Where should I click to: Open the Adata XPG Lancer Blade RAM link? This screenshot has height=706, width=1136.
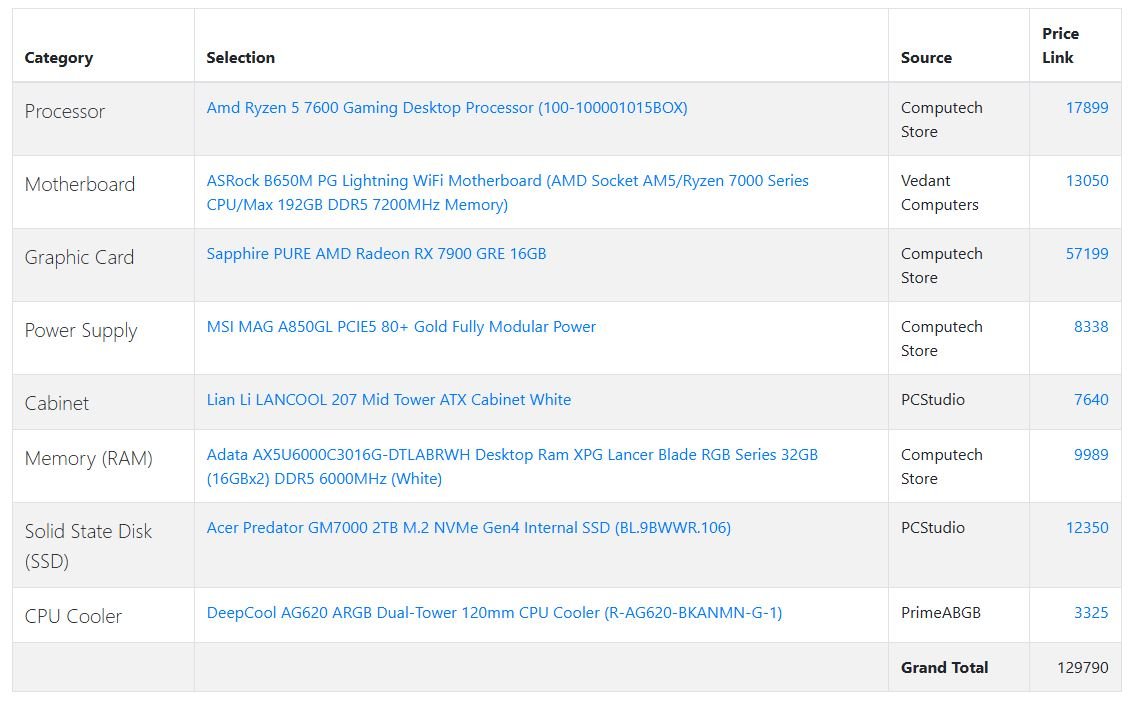[512, 467]
